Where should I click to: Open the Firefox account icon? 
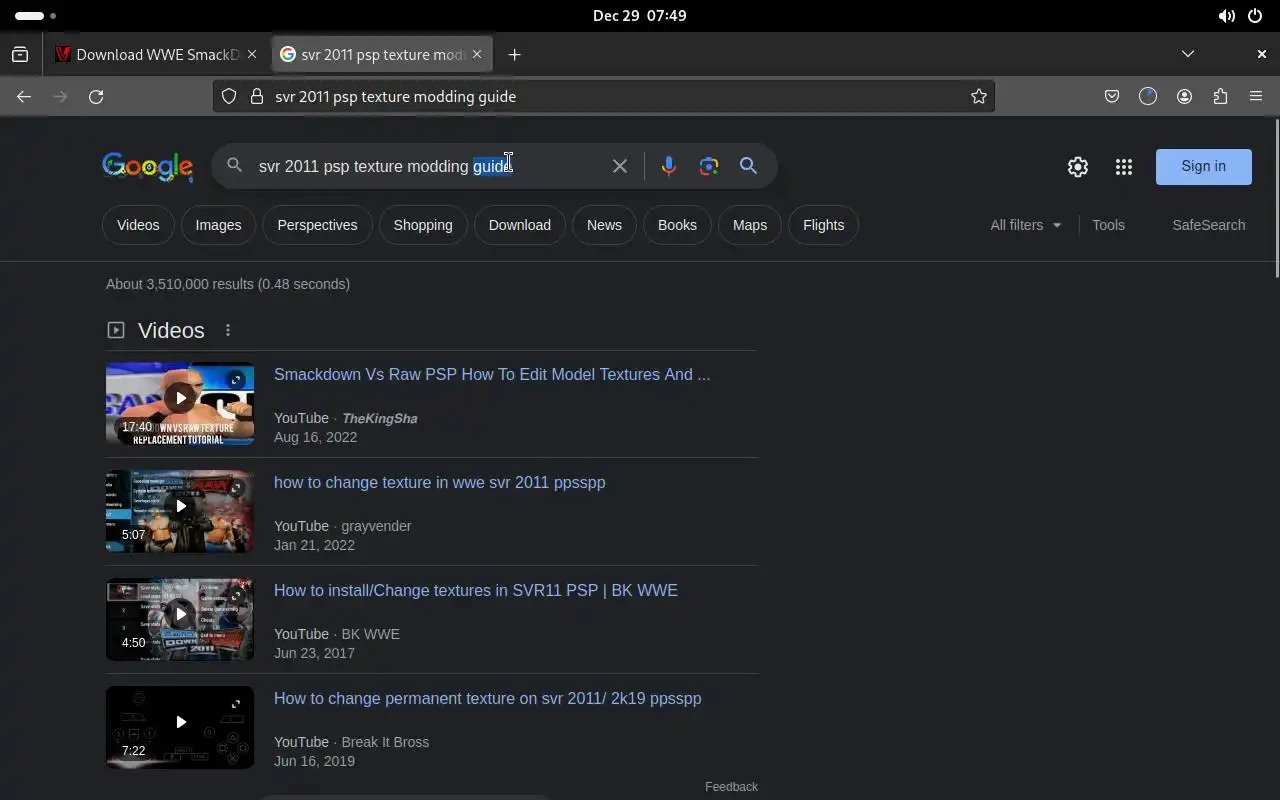[1184, 96]
